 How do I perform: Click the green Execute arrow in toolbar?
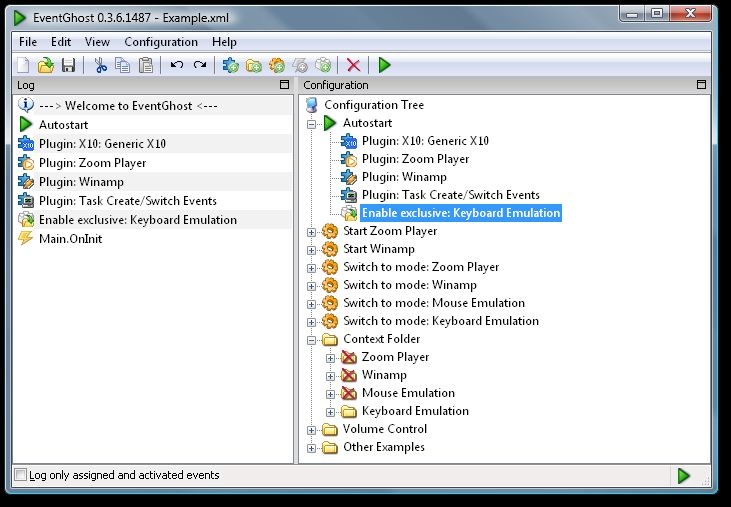click(384, 65)
